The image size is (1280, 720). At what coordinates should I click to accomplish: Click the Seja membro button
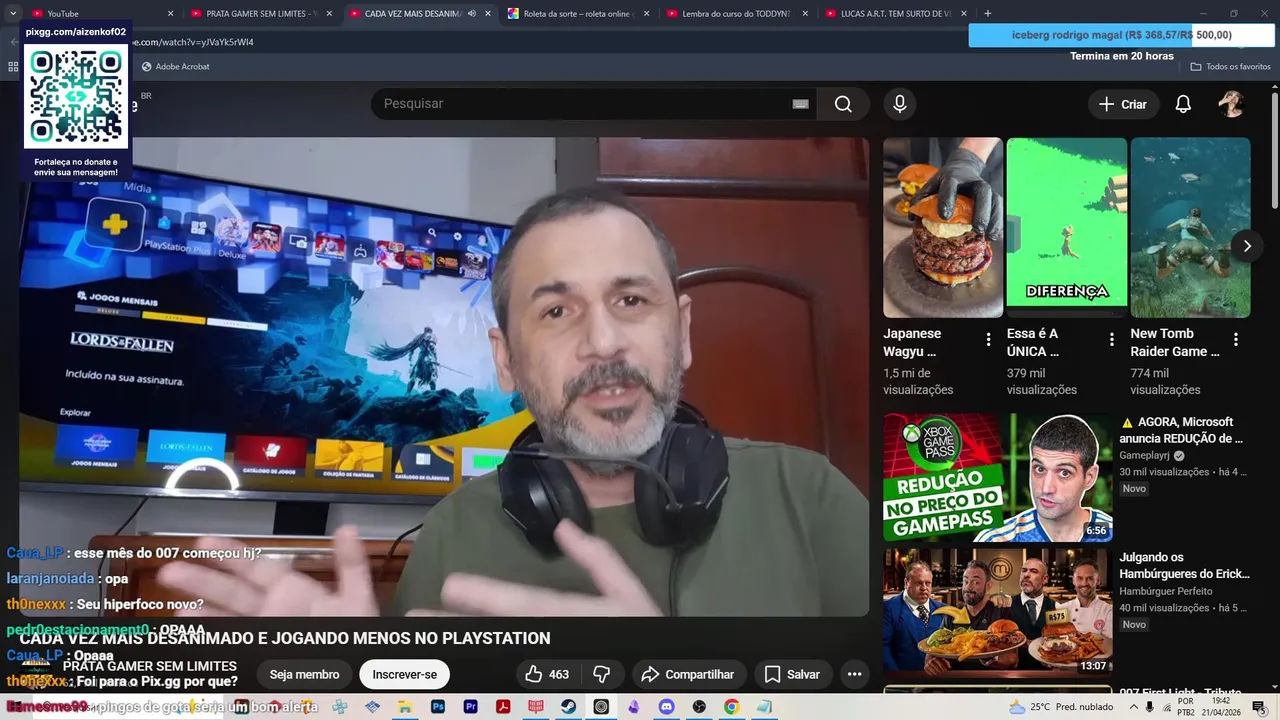click(x=304, y=674)
